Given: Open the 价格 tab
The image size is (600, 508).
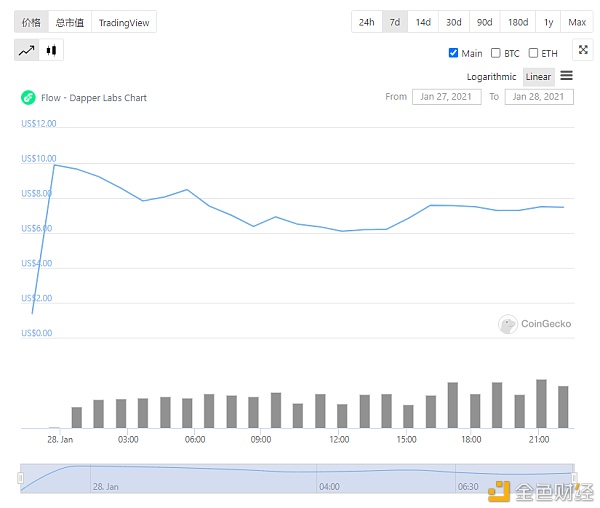Looking at the screenshot, I should (32, 22).
